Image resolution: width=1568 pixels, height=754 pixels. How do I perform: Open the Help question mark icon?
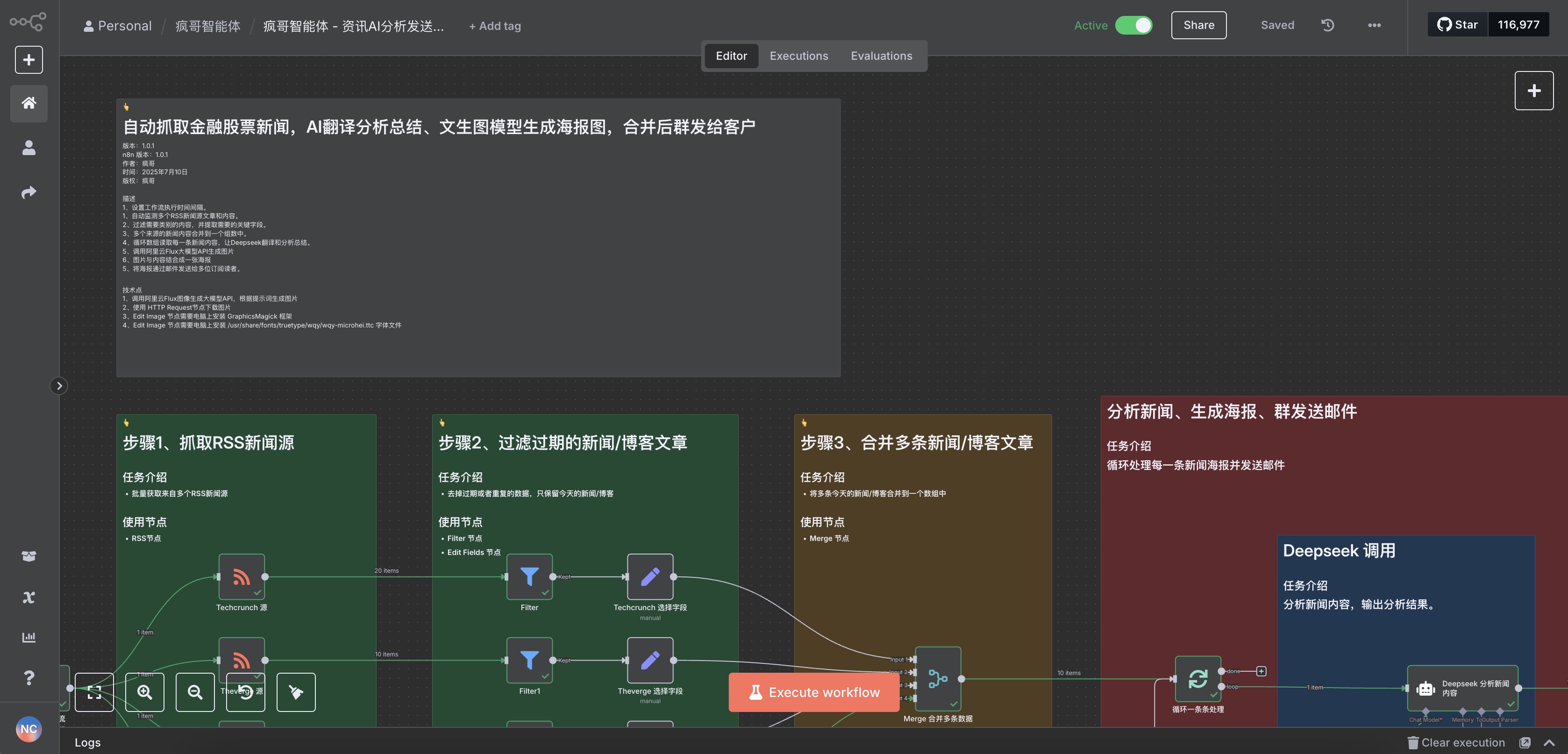(29, 677)
